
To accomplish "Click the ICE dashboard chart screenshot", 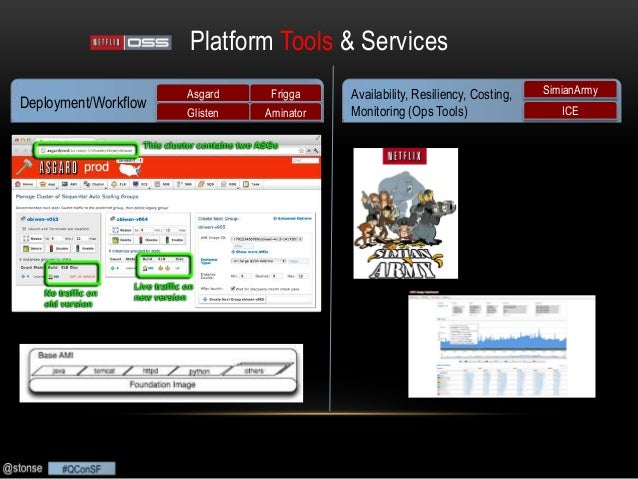I will pos(502,346).
